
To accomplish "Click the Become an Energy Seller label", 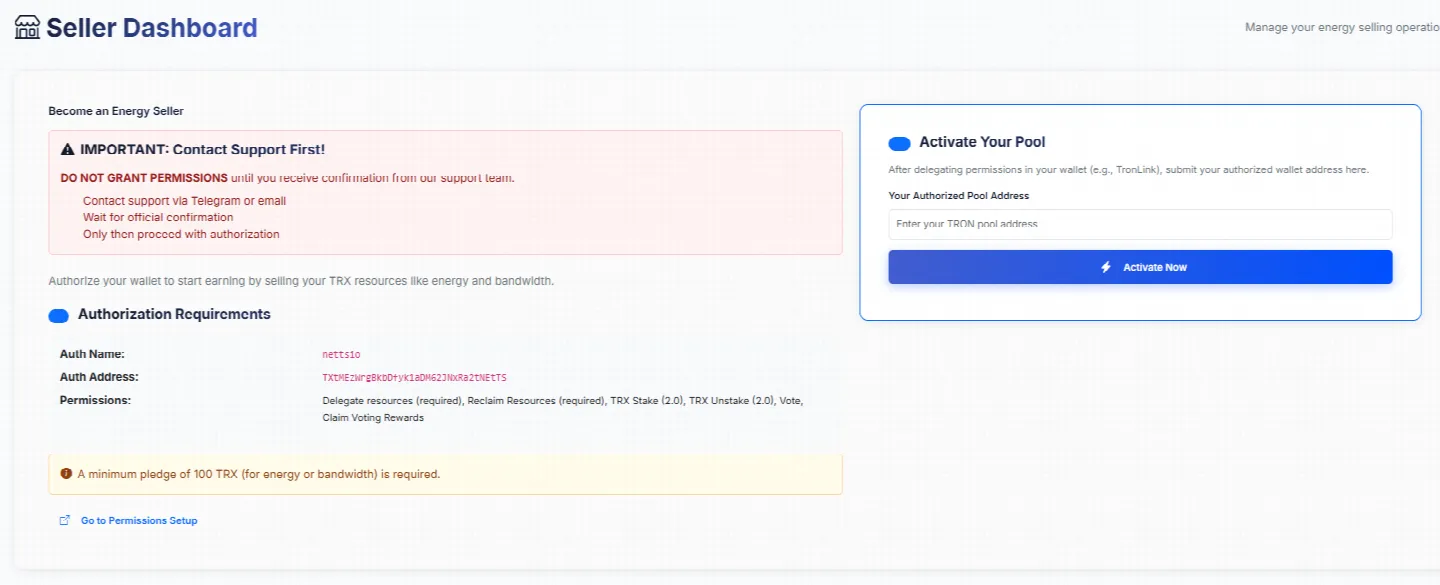I will pyautogui.click(x=116, y=111).
